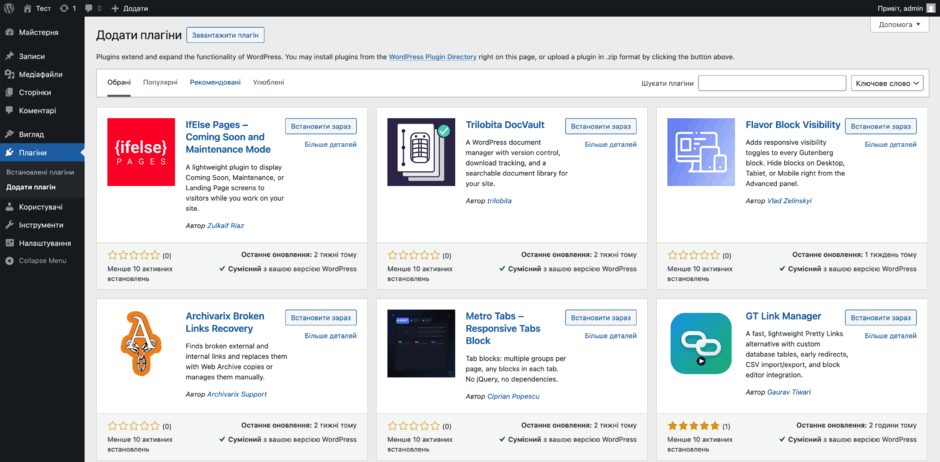Click IfElse Pages empty star rating
This screenshot has height=462, width=940.
coord(134,255)
